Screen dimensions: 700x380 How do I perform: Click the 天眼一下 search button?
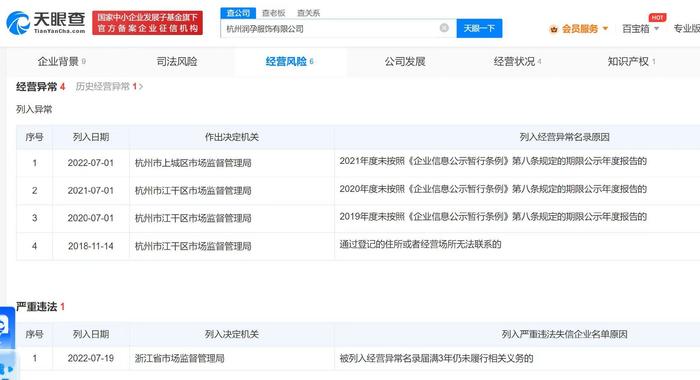(x=479, y=28)
